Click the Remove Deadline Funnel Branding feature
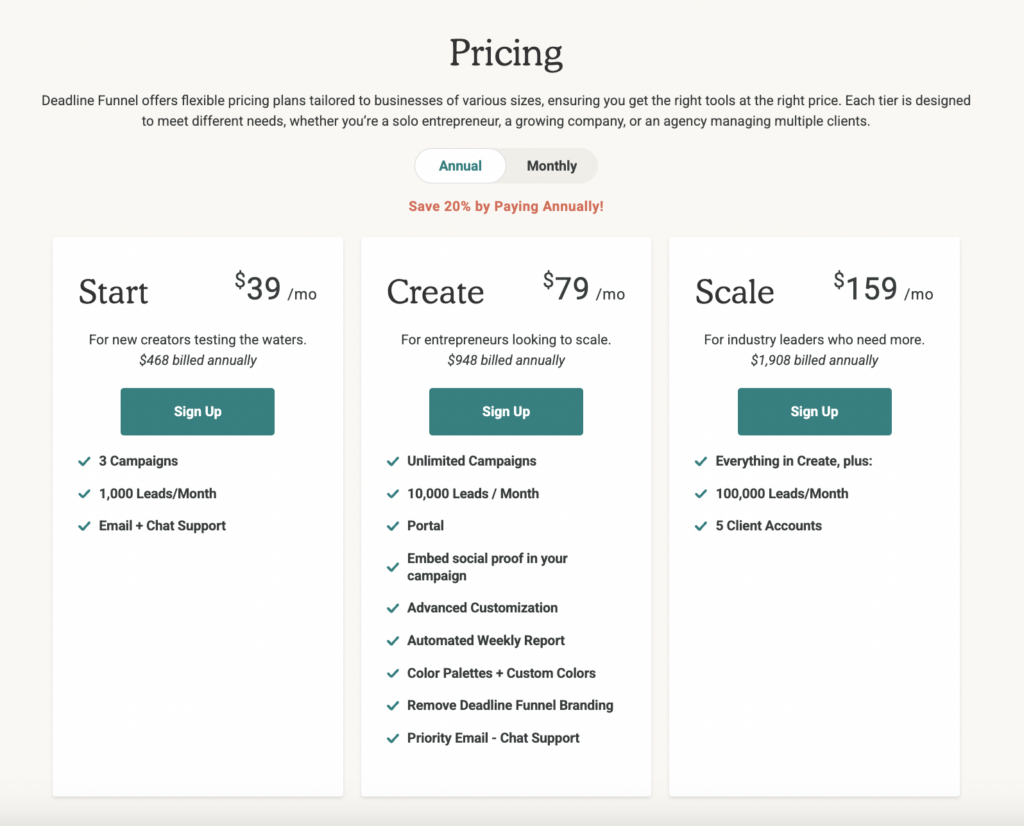This screenshot has height=826, width=1024. 510,706
